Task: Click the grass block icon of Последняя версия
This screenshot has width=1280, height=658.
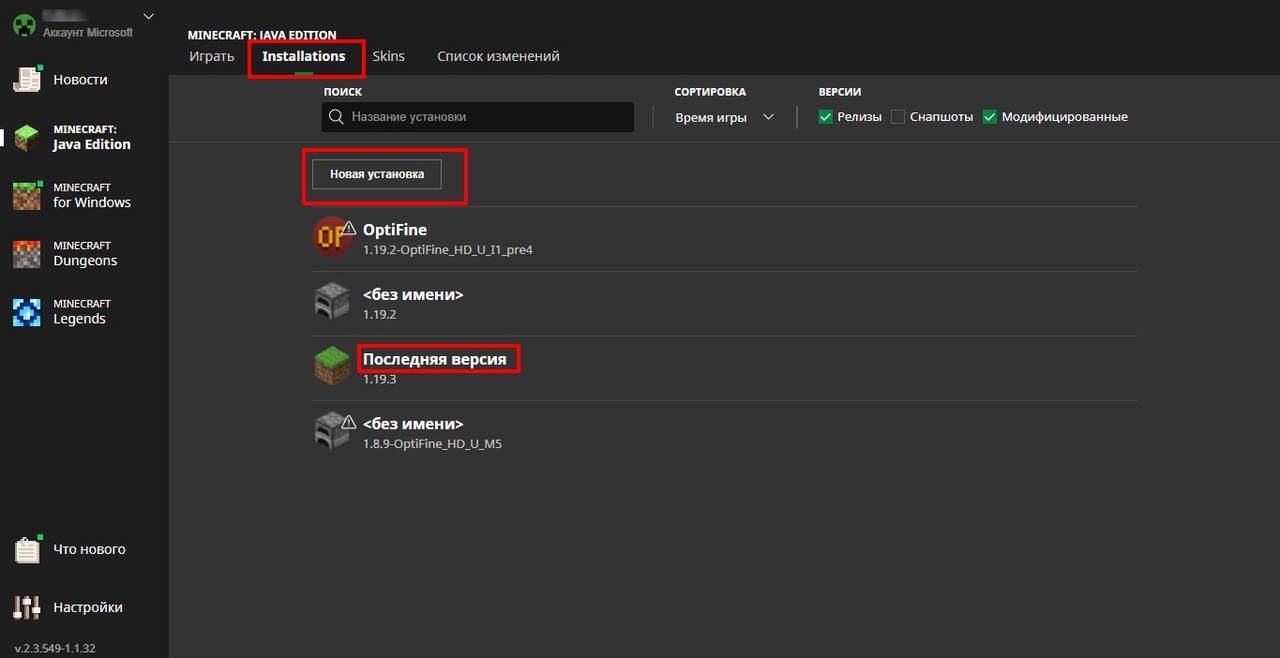Action: 332,366
